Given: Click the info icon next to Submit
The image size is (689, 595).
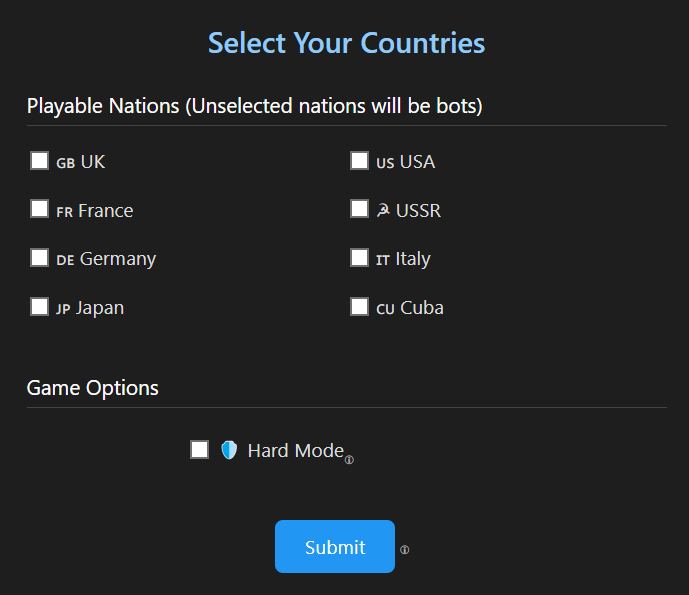Looking at the screenshot, I should point(405,549).
